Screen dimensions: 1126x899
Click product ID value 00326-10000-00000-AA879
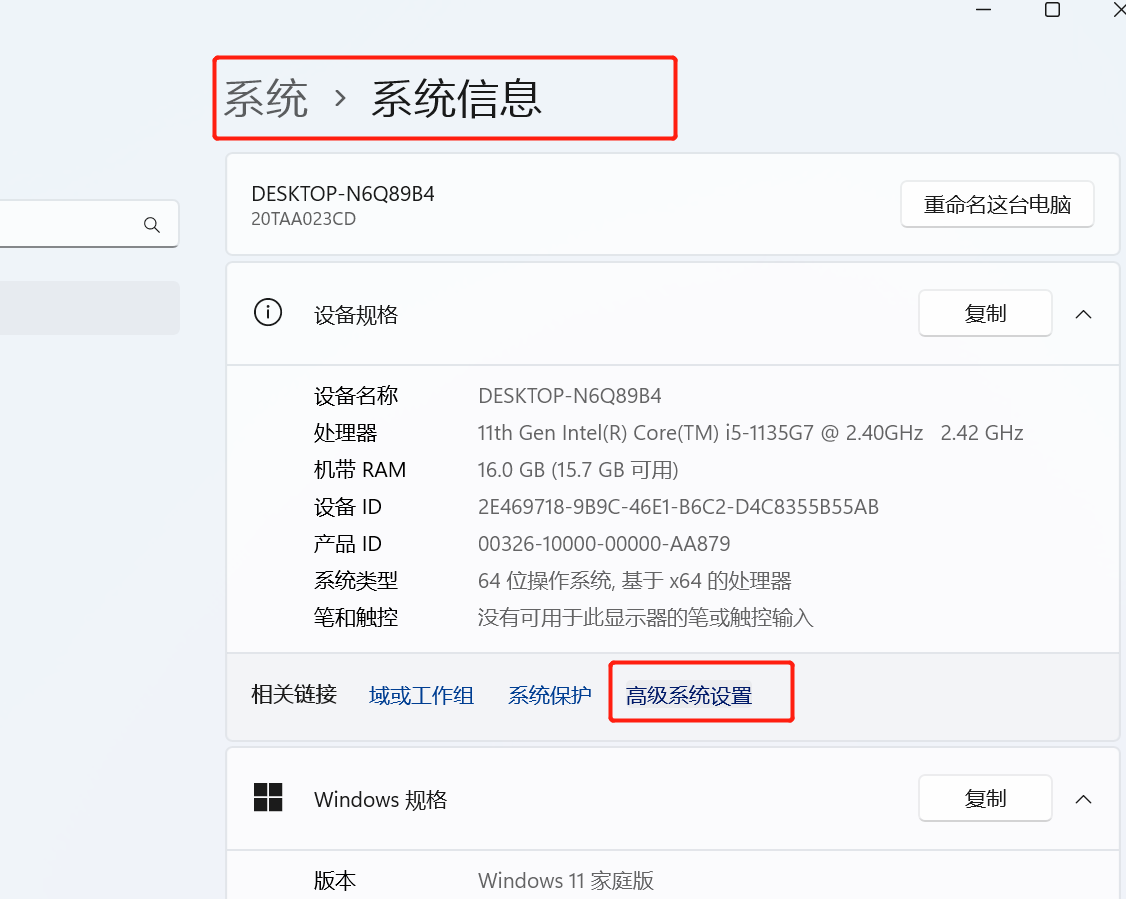coord(604,544)
